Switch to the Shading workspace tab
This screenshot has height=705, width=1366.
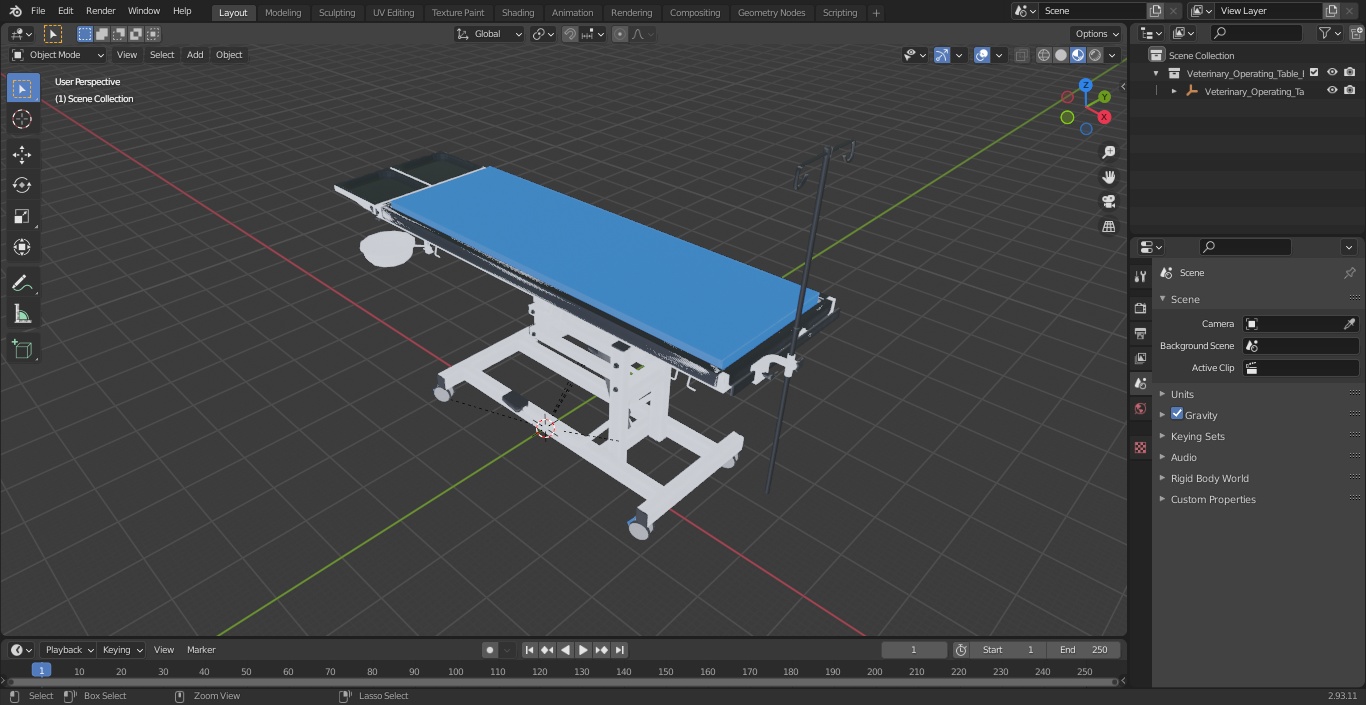[x=518, y=13]
